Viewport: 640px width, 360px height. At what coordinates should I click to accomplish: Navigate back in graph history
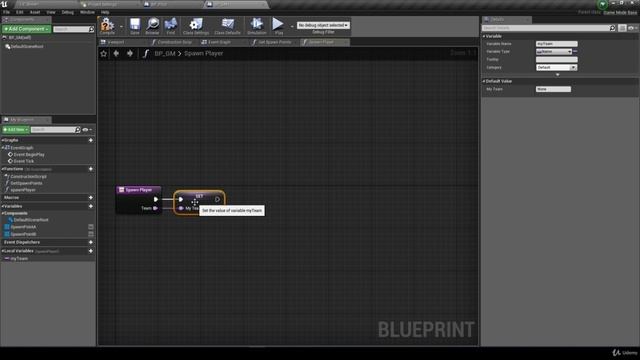point(116,53)
